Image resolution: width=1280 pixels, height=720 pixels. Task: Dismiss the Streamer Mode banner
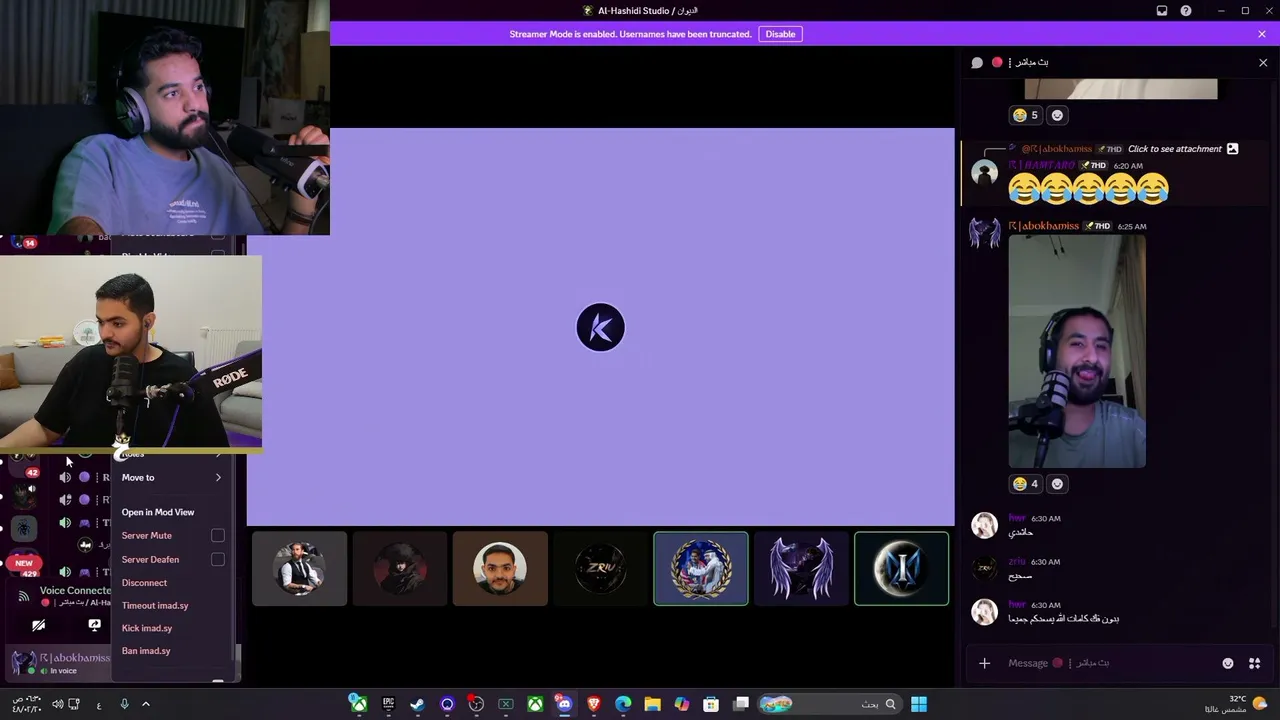(1262, 34)
